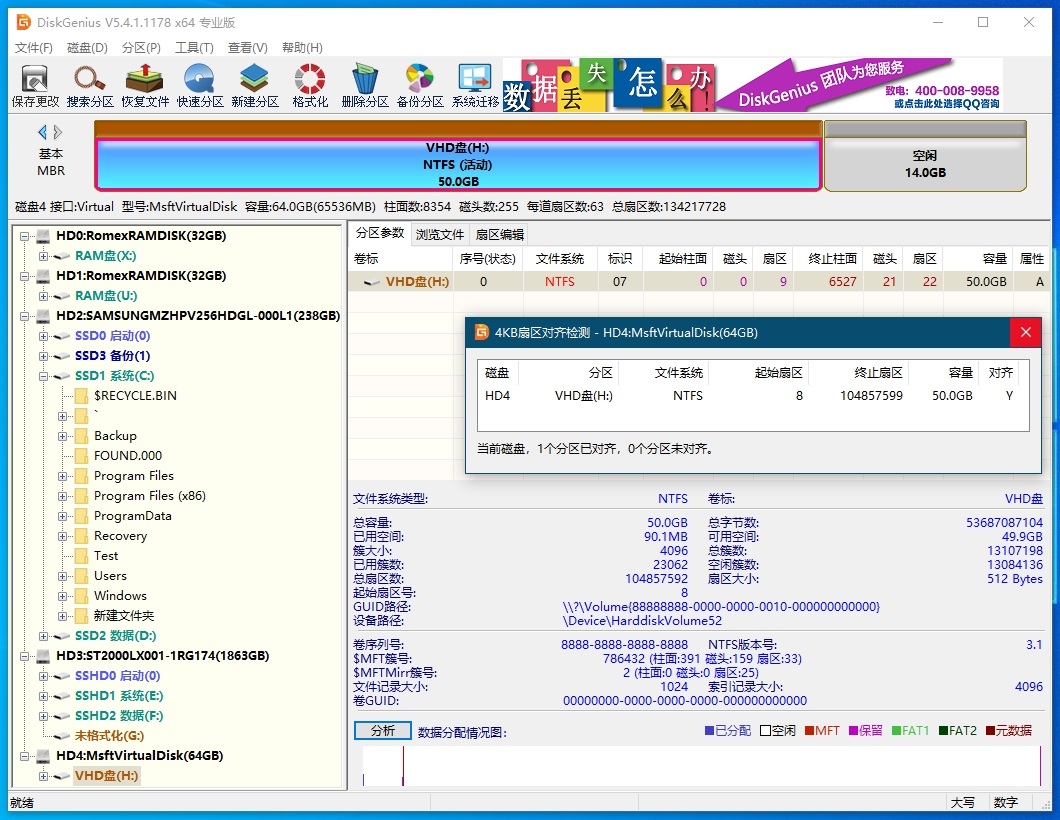Select the ProgramData folder

pos(132,516)
